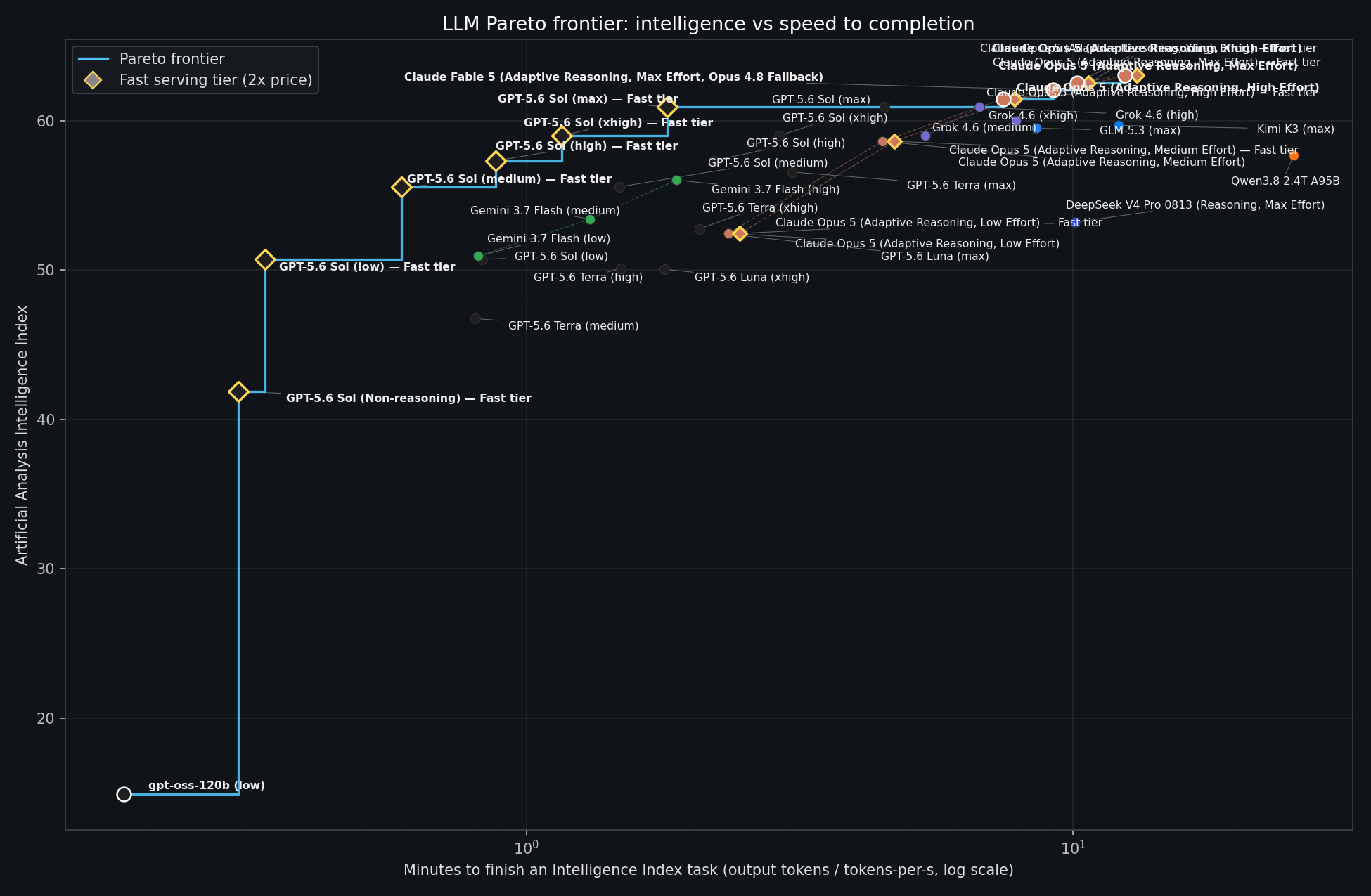Screen dimensions: 1371x896
Task: Click the 'GPT-5.6 Terra (medium)' label
Action: click(x=573, y=326)
